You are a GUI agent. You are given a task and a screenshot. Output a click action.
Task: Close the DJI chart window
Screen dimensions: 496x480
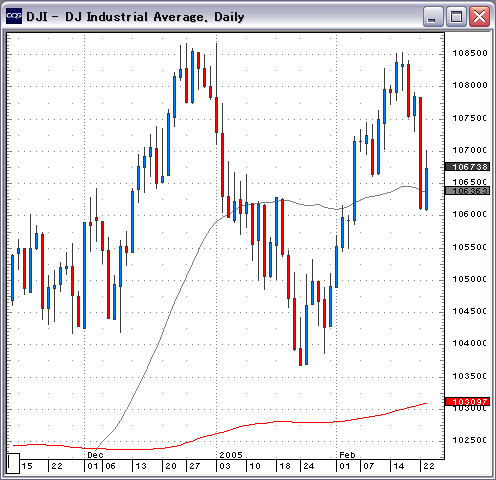point(479,16)
